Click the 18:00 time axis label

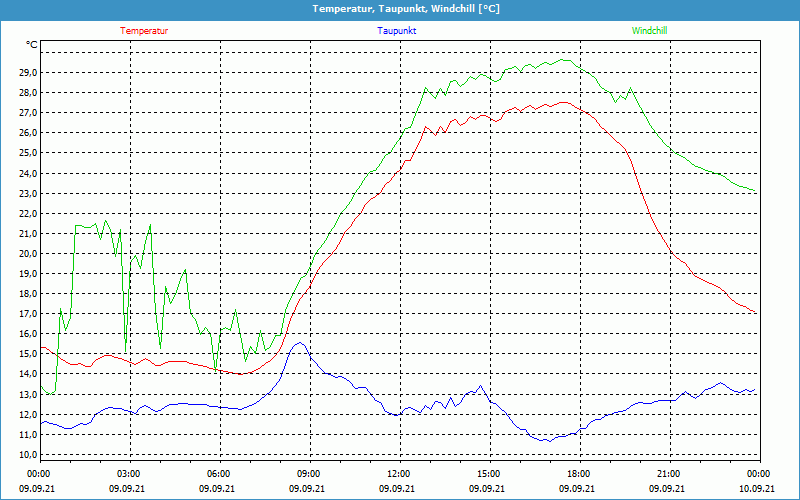[x=579, y=474]
